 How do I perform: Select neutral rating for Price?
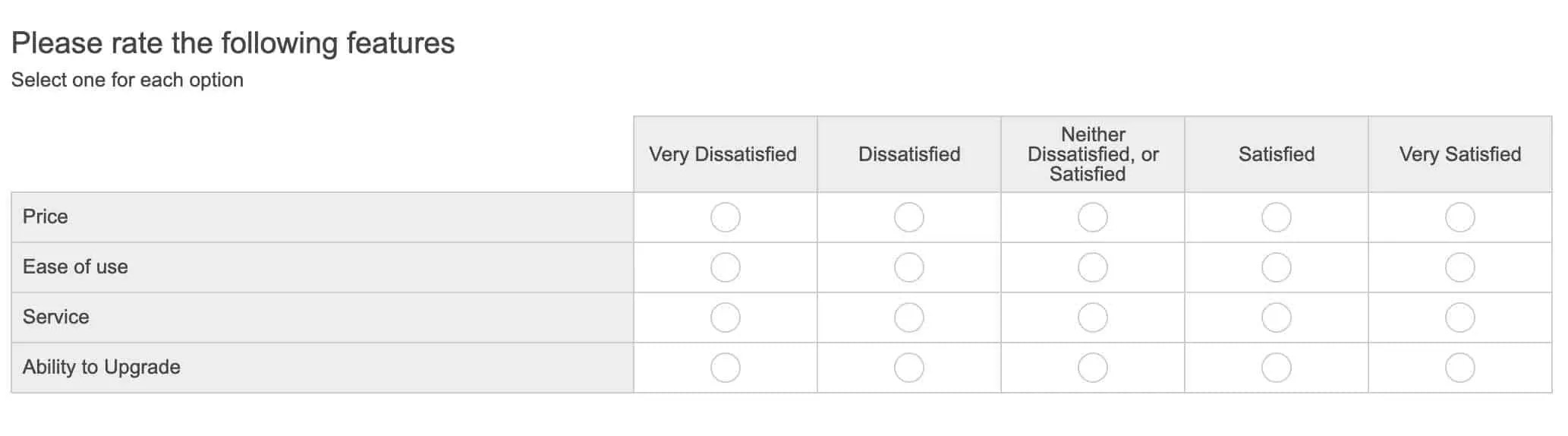1092,217
